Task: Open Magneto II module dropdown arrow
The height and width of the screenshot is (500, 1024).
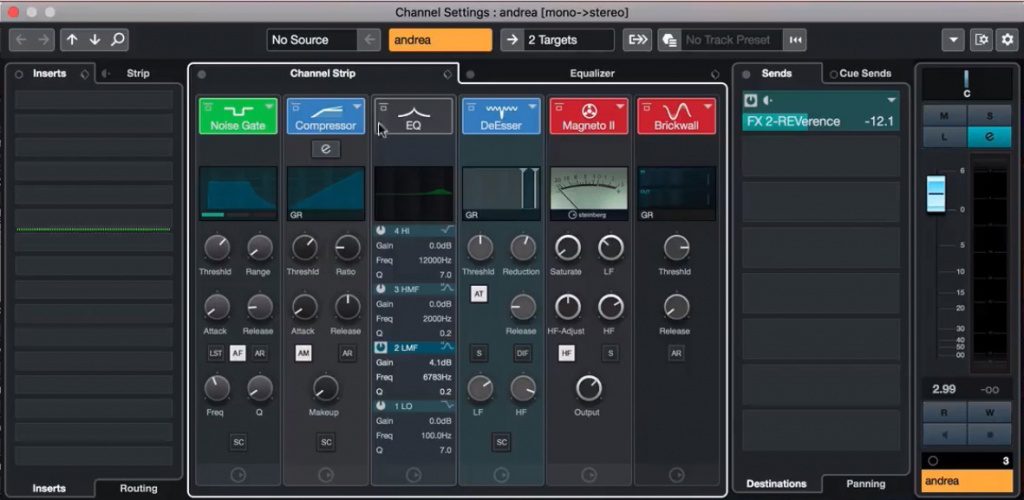Action: [x=620, y=106]
